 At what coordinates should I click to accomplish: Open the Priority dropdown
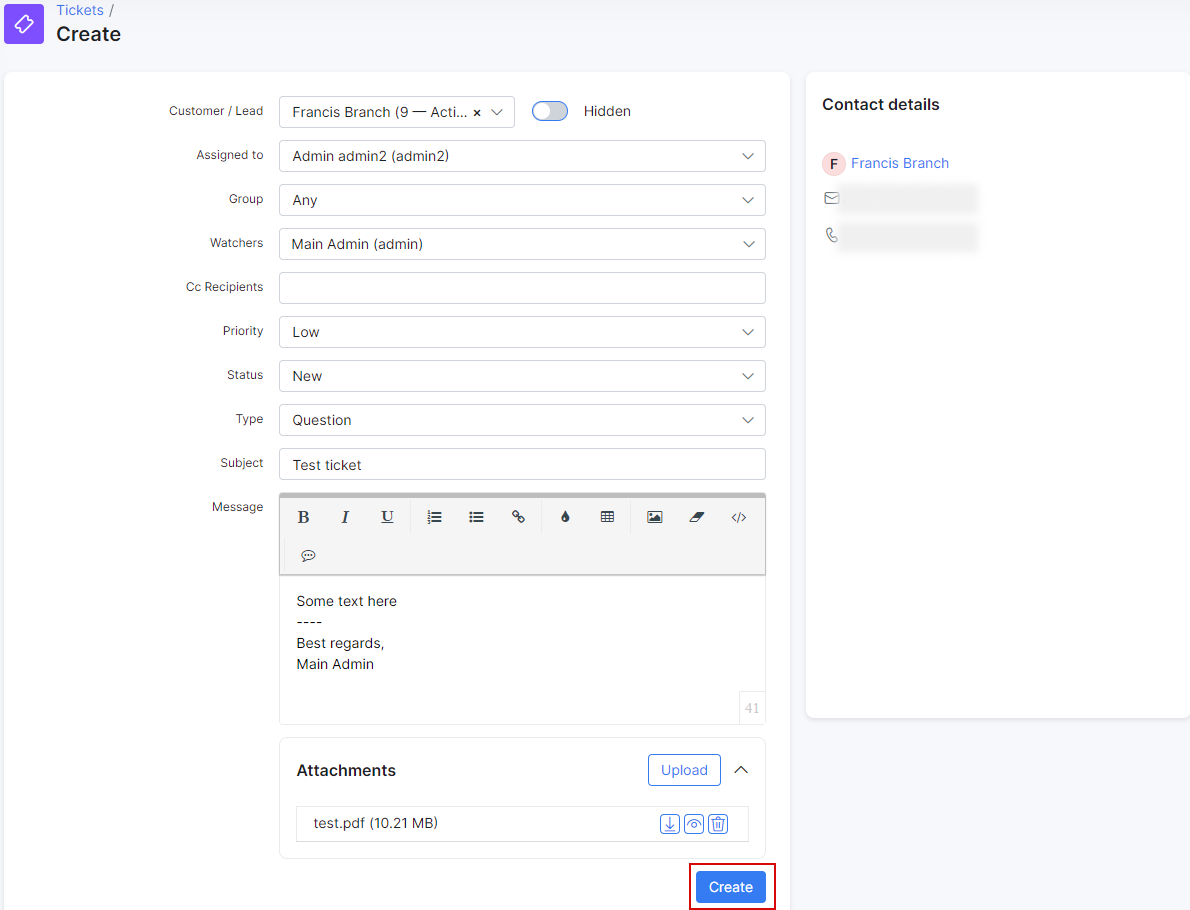[x=522, y=332]
